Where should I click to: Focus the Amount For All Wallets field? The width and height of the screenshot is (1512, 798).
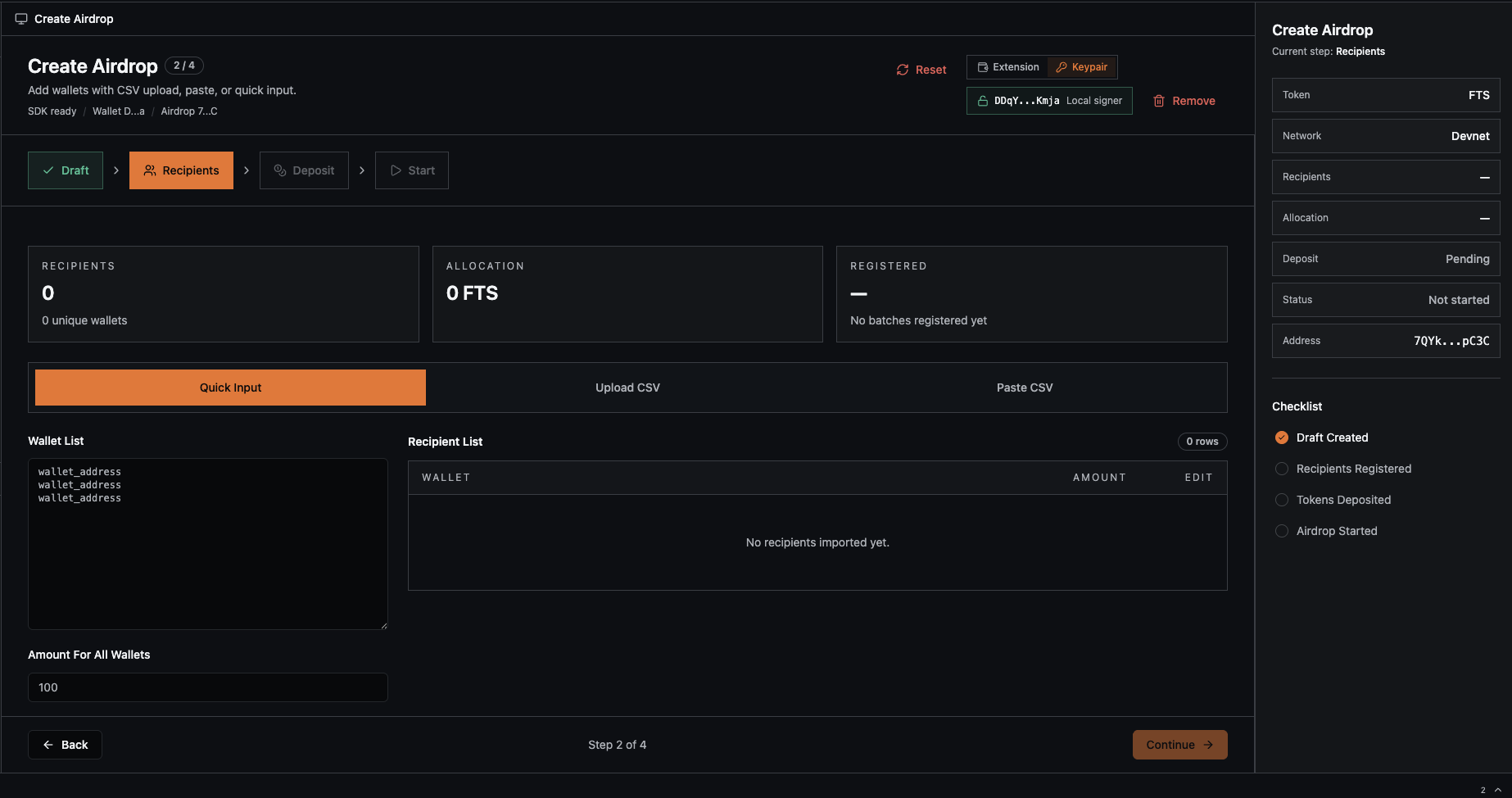click(208, 687)
